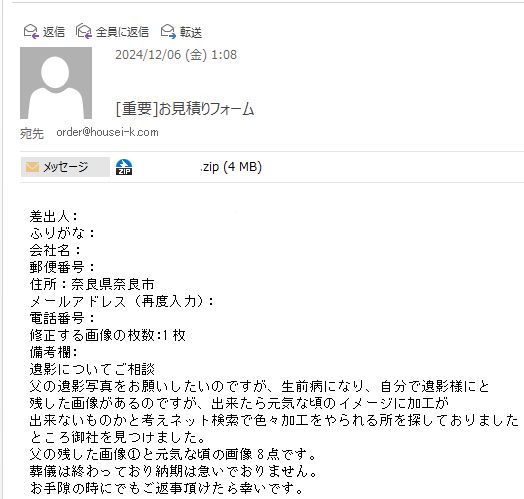This screenshot has width=524, height=499.
Task: Click the final line お手隙の時にでも
Action: (166, 488)
